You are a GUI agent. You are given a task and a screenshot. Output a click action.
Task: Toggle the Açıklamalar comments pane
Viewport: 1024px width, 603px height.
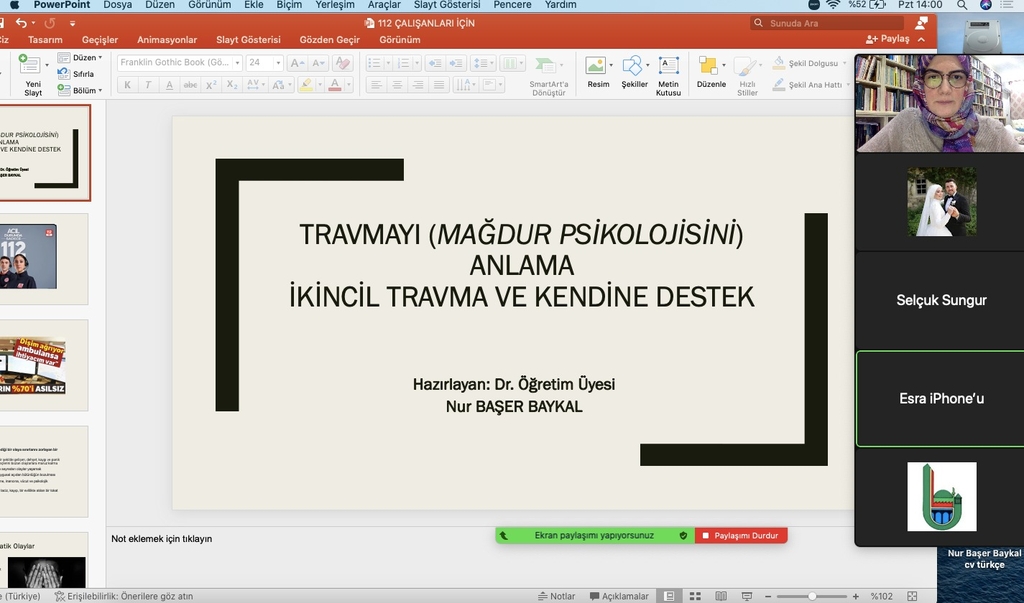pyautogui.click(x=618, y=596)
